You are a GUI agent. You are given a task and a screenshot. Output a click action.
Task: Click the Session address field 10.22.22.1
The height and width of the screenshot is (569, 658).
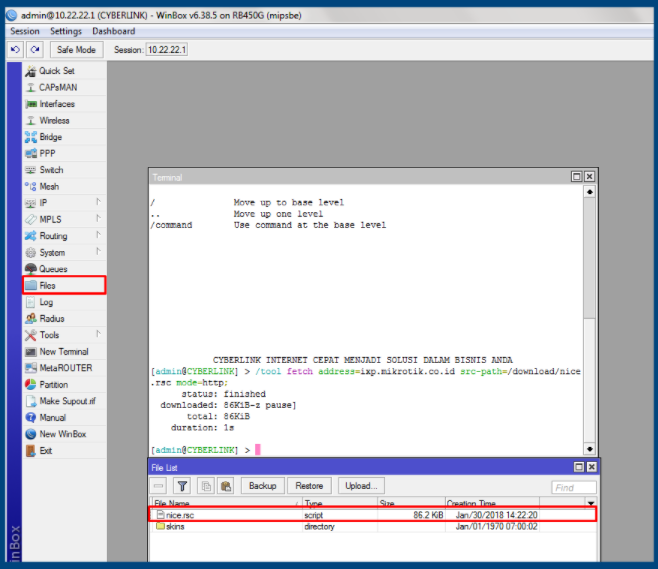coord(167,50)
